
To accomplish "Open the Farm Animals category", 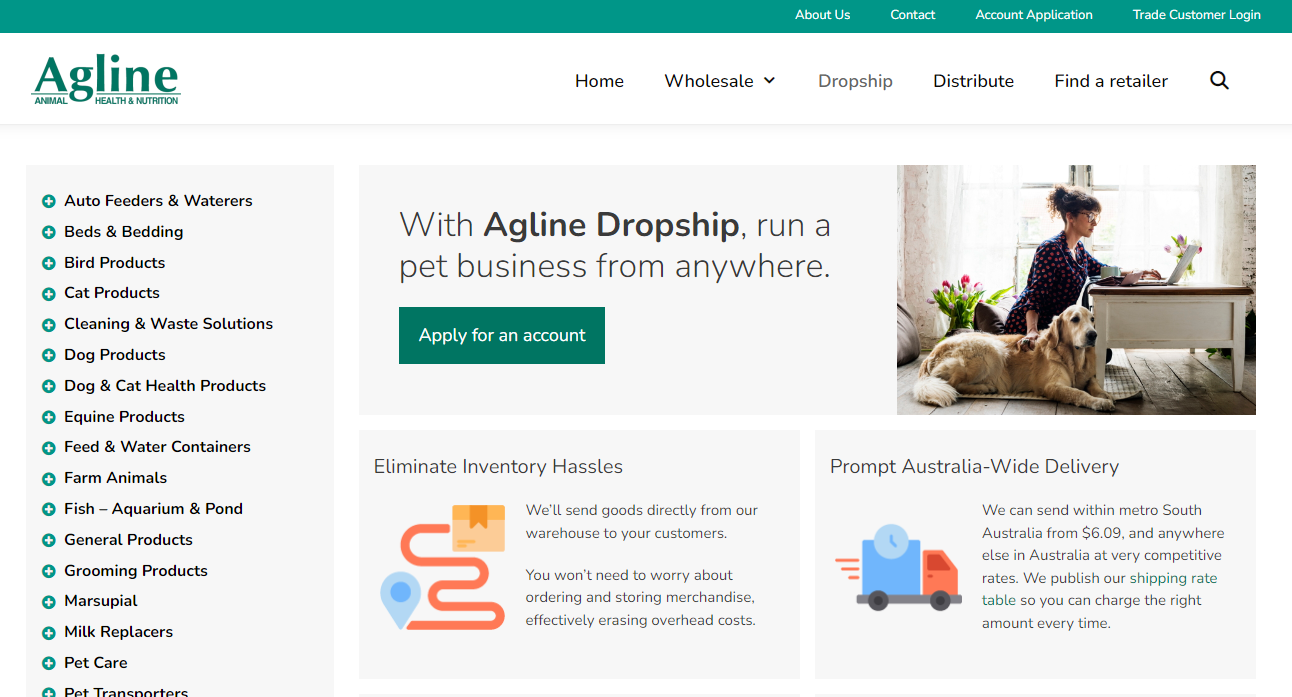I will coord(115,478).
